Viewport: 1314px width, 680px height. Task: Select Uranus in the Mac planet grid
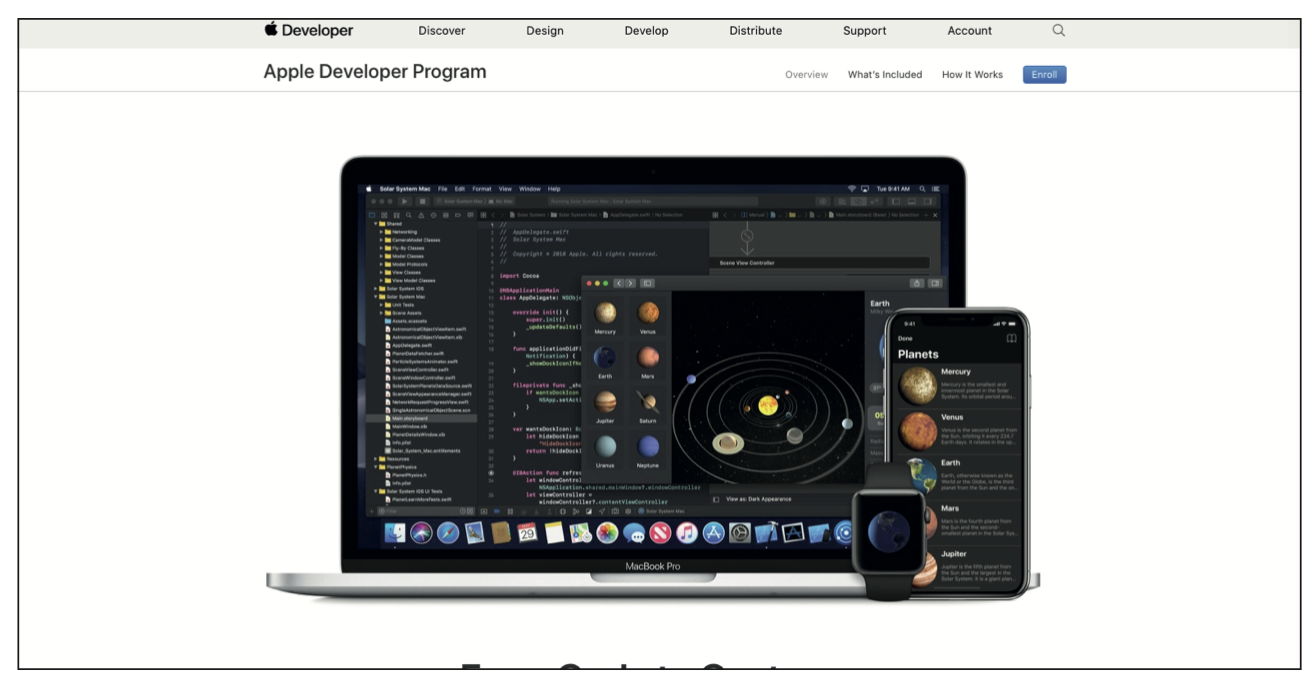point(605,446)
